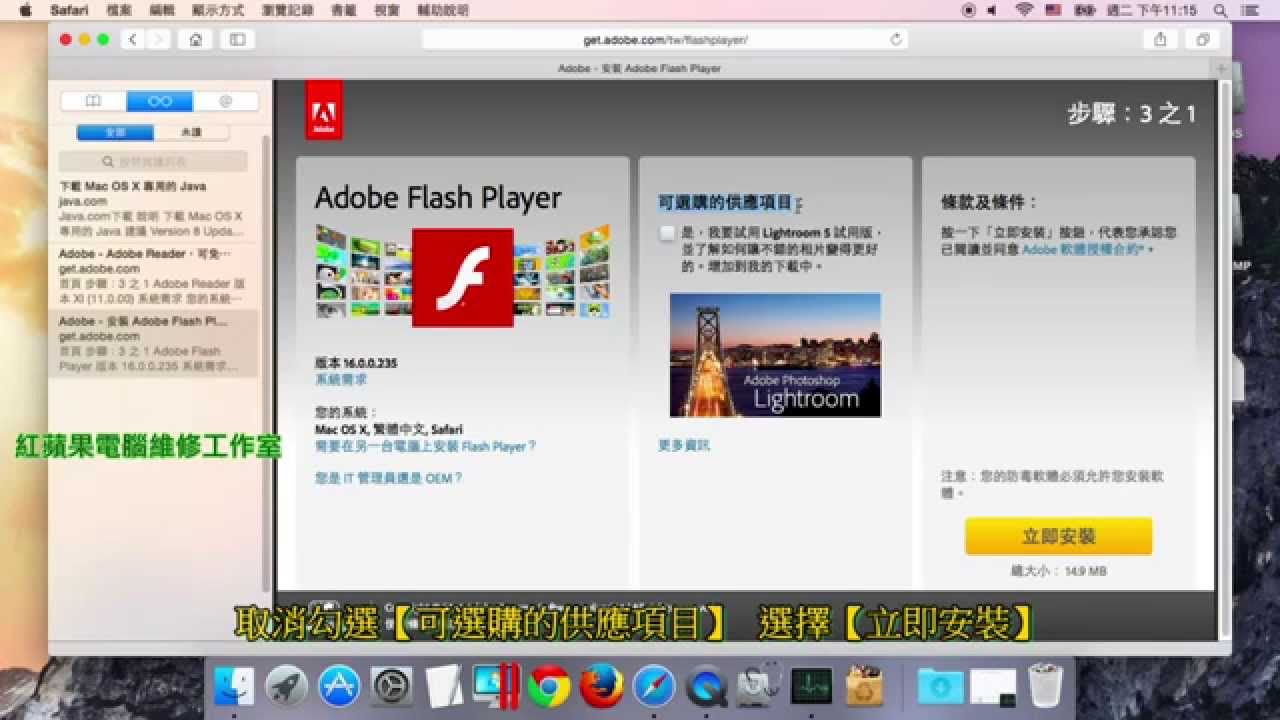Open App Store from the Dock
The height and width of the screenshot is (720, 1280).
[x=339, y=686]
